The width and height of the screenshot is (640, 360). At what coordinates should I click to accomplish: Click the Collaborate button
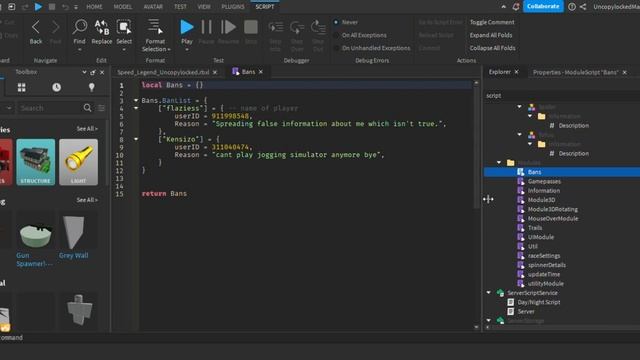point(543,7)
